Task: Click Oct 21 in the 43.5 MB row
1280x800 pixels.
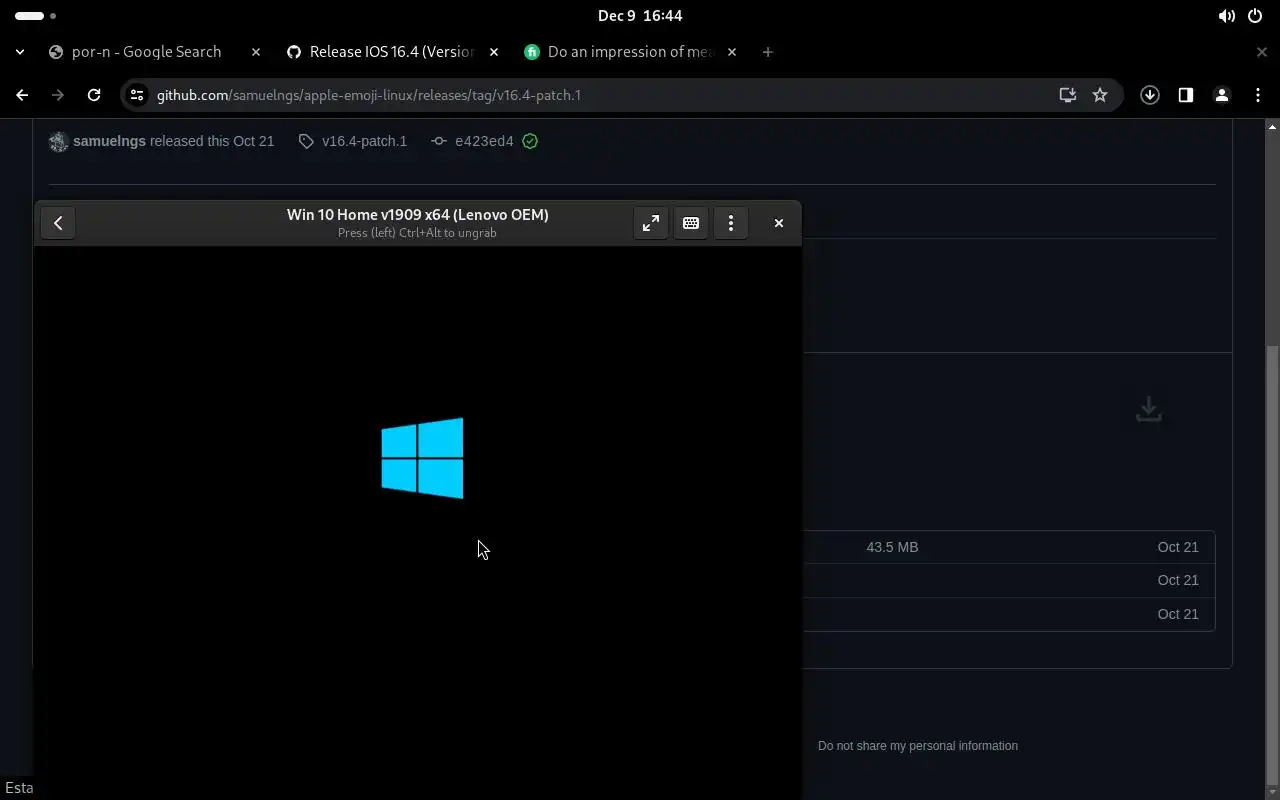Action: (x=1178, y=547)
